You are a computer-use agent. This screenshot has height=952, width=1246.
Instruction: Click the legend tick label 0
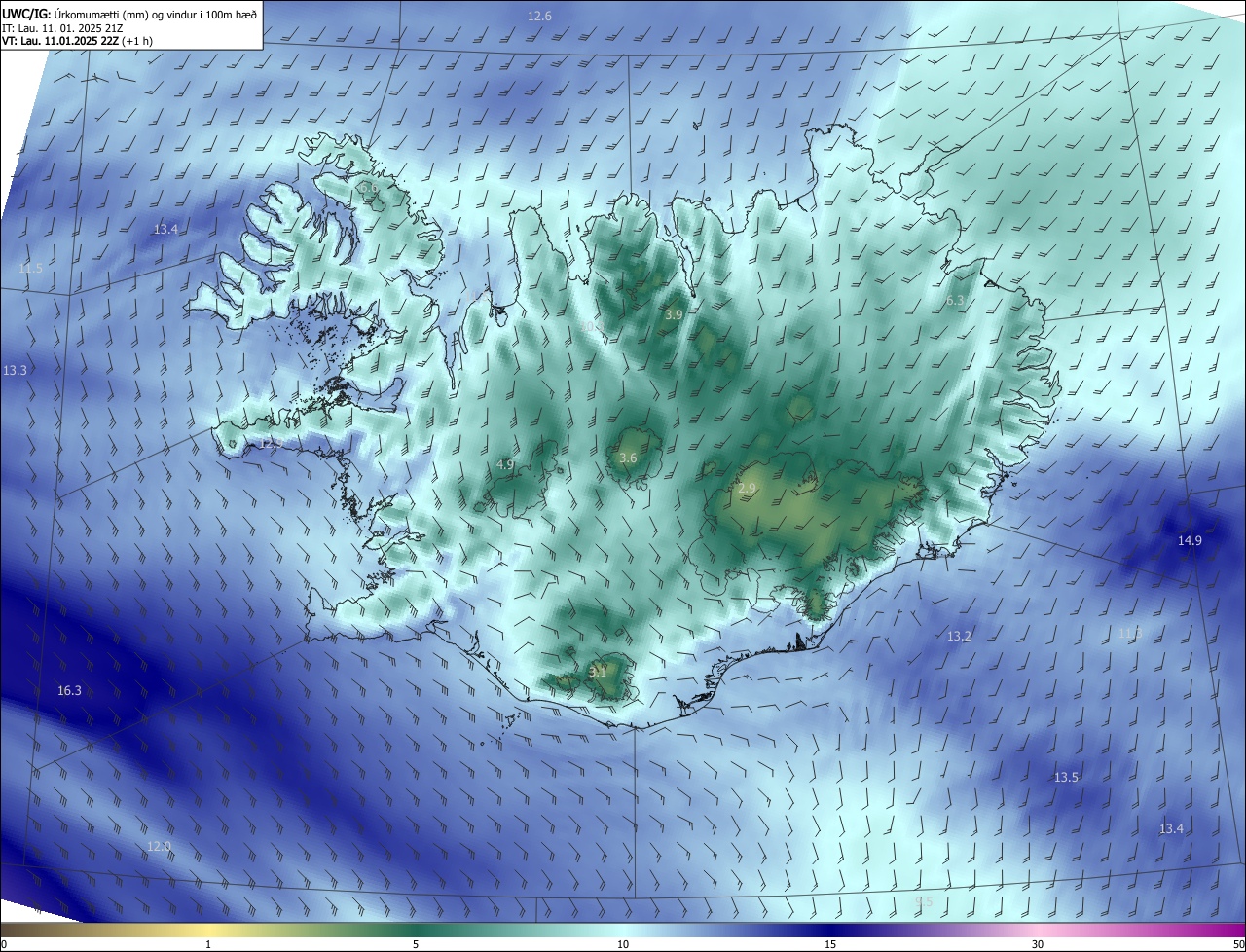point(4,944)
